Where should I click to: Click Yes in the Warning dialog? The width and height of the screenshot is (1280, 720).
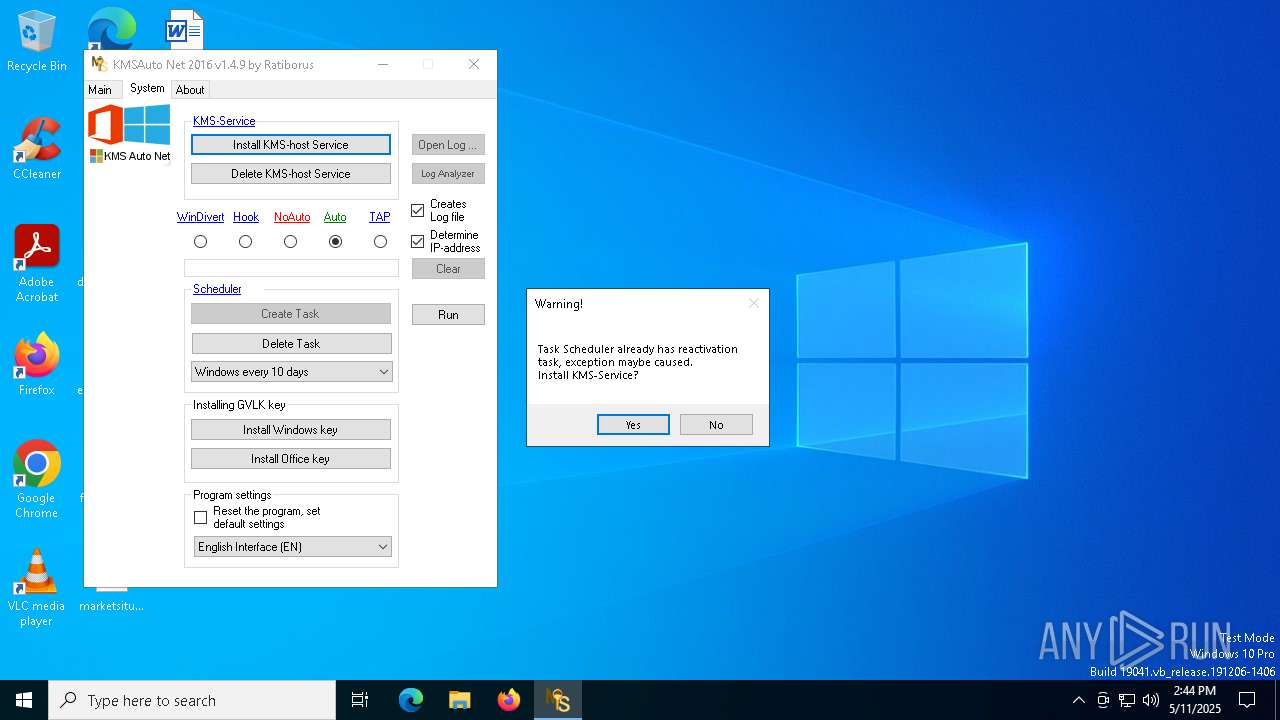click(x=633, y=425)
